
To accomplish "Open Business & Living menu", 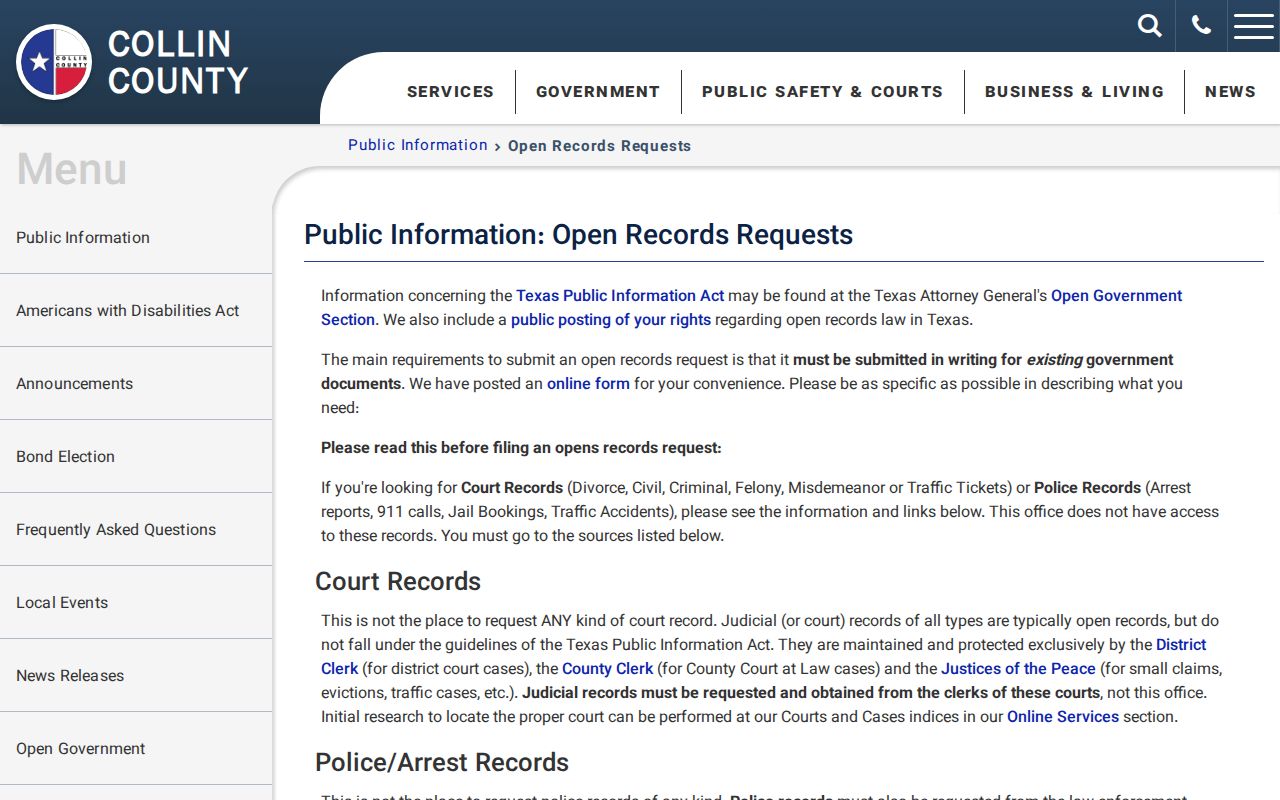I will (x=1074, y=91).
